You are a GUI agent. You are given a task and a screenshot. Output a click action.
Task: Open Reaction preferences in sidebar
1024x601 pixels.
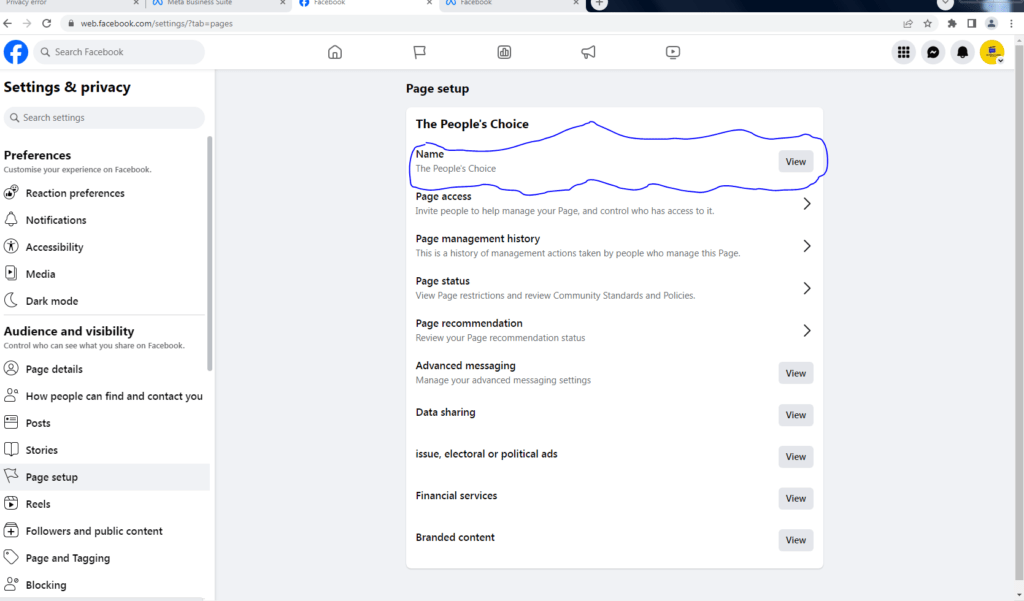(x=104, y=193)
